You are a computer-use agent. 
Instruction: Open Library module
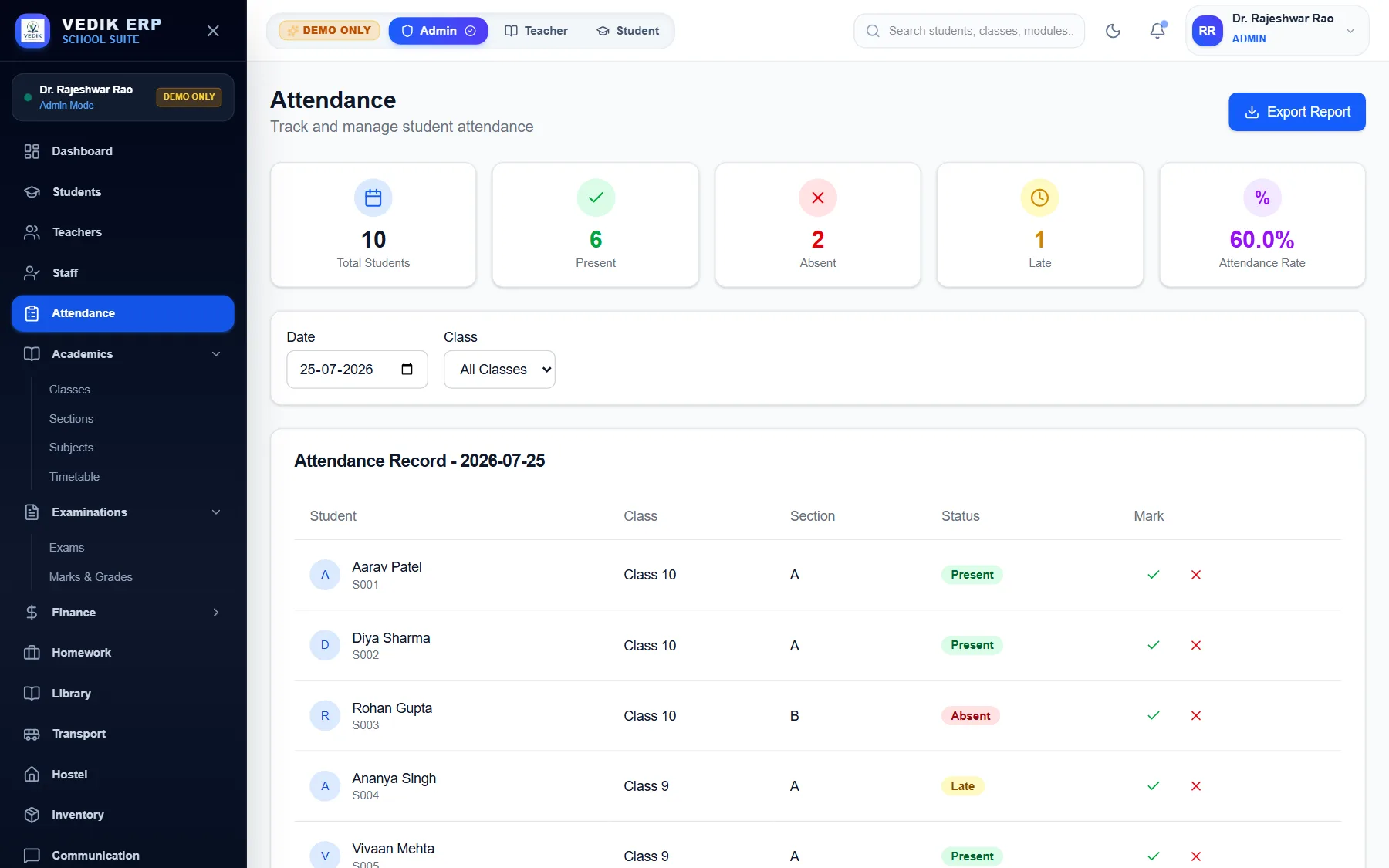pos(123,694)
